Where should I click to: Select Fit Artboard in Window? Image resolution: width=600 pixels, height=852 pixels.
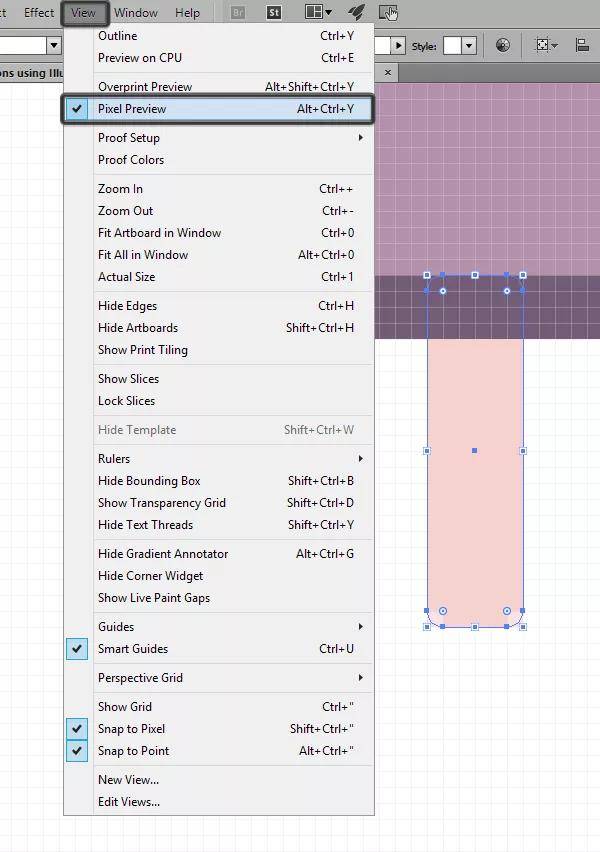(217, 233)
